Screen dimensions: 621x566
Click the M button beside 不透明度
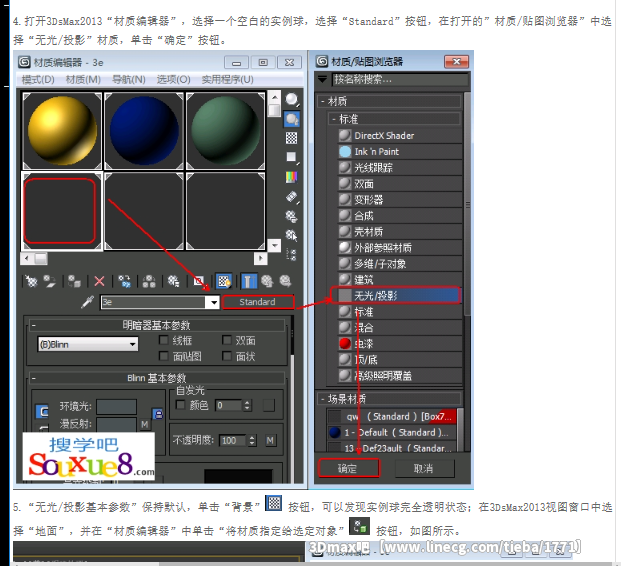(x=270, y=440)
